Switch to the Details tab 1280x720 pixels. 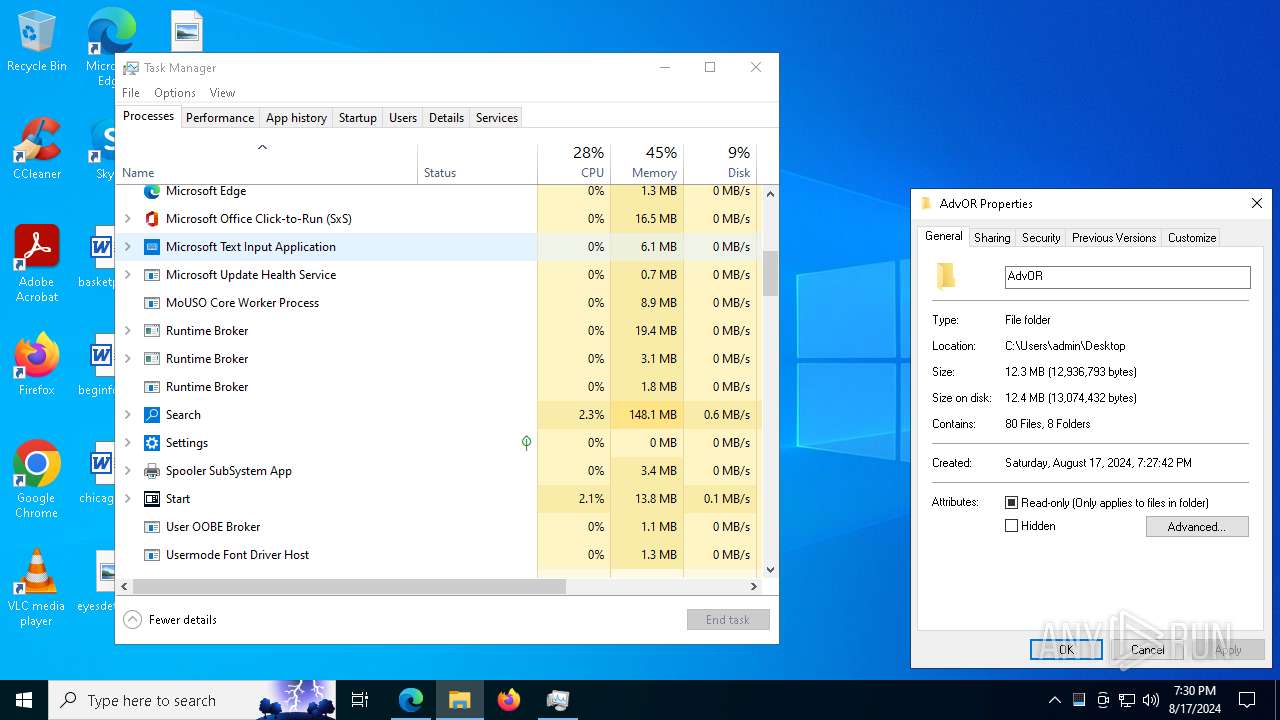[446, 118]
